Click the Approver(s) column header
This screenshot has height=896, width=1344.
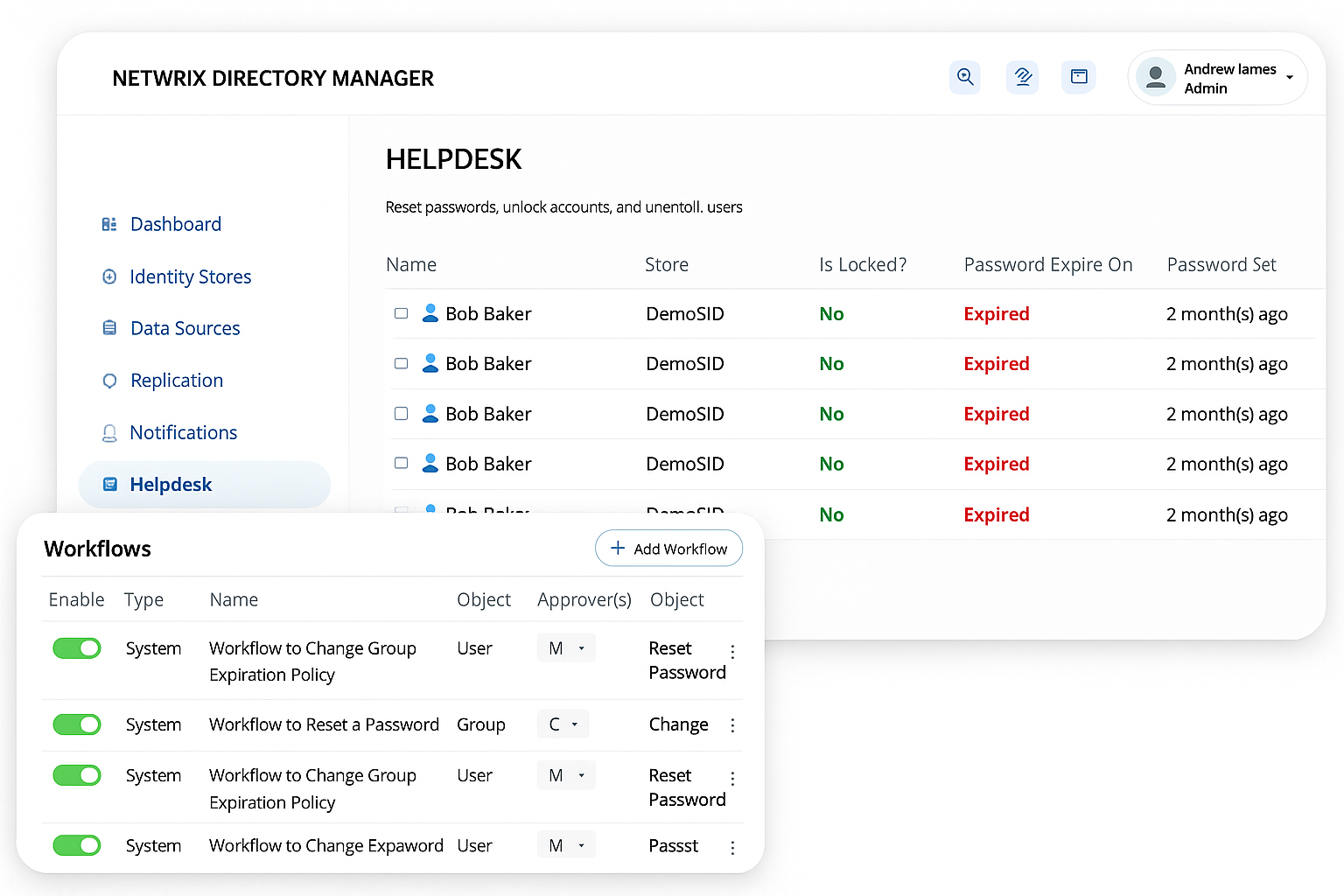click(x=584, y=600)
